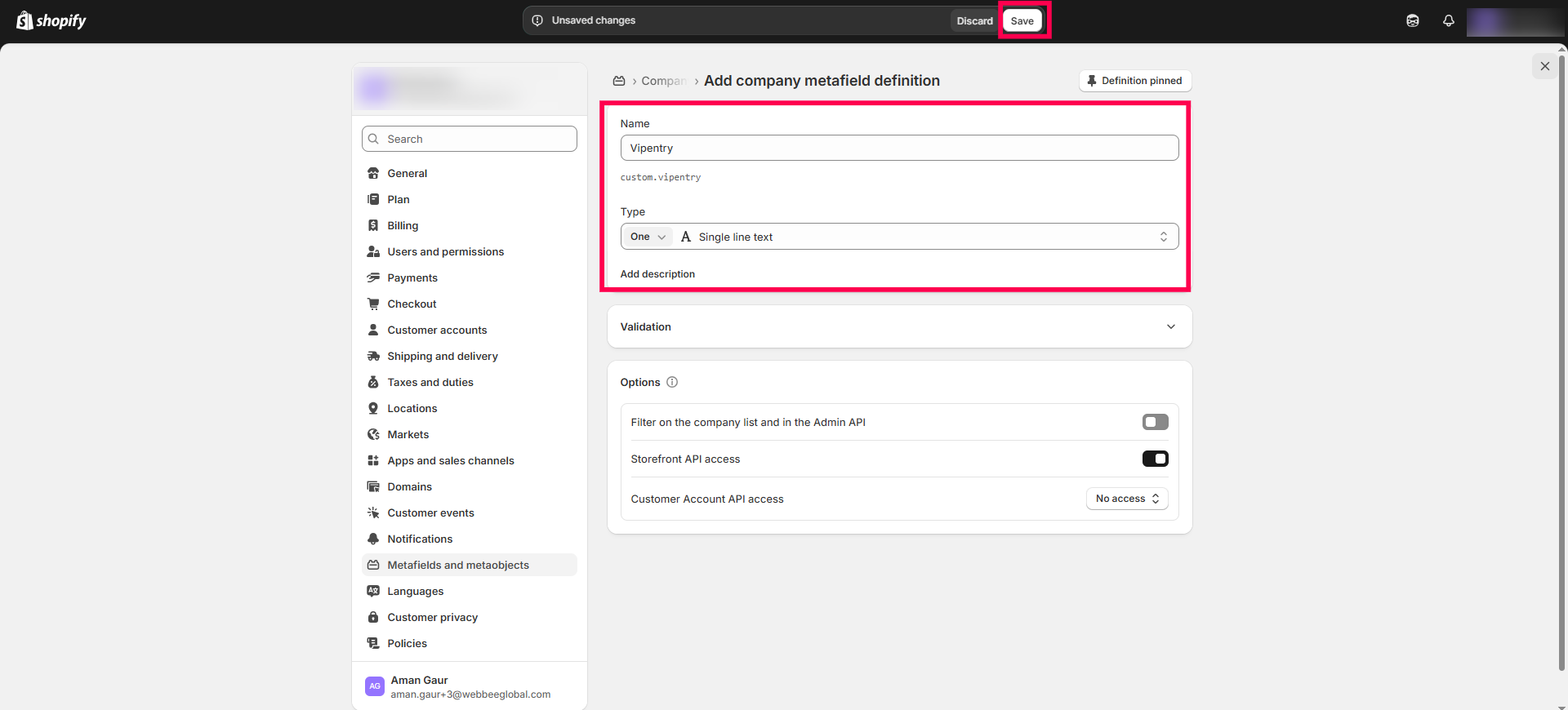Click the Checkout cart icon in sidebar
1568x710 pixels.
(373, 304)
